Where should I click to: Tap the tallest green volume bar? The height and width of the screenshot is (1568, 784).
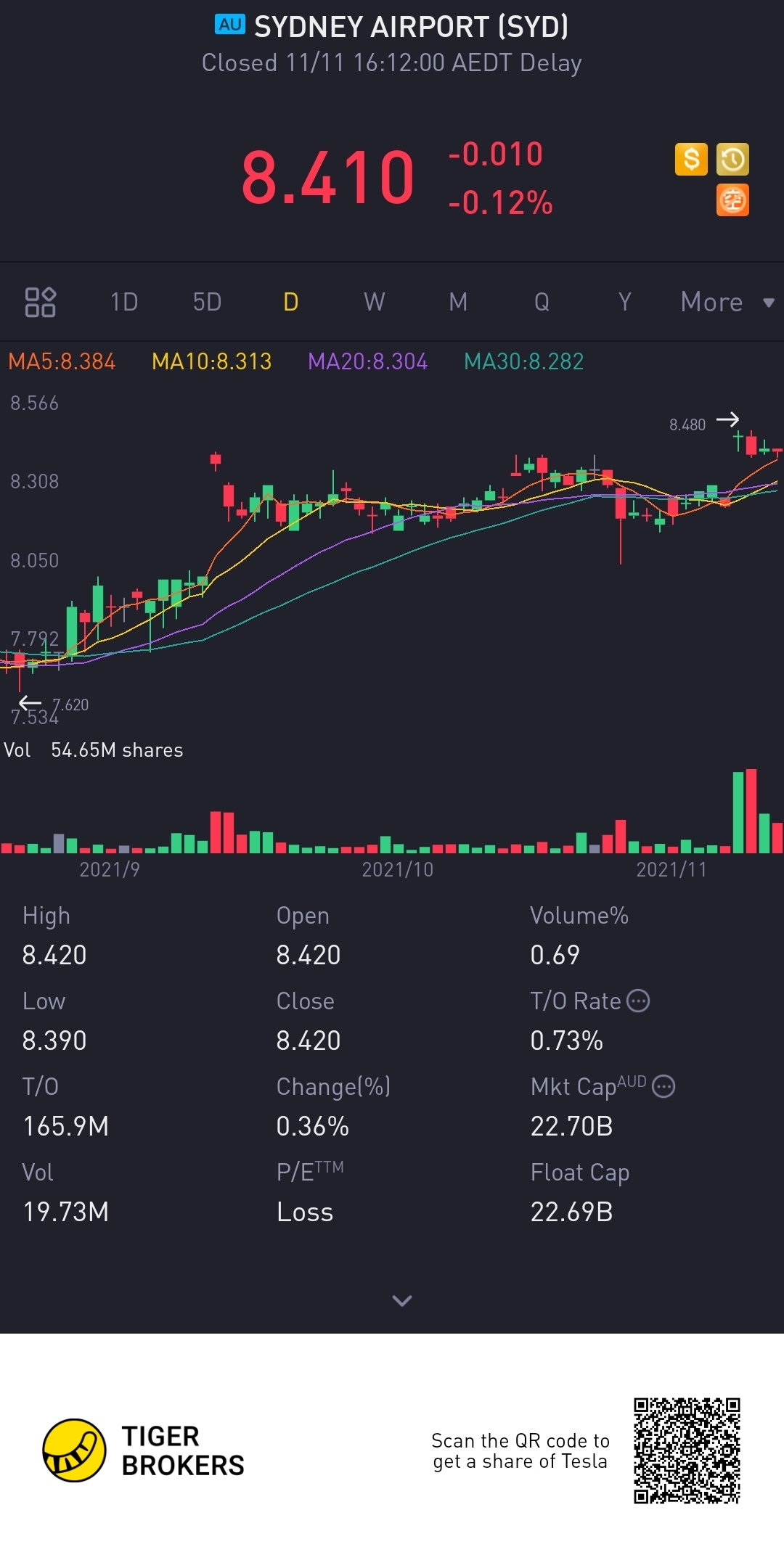click(738, 813)
